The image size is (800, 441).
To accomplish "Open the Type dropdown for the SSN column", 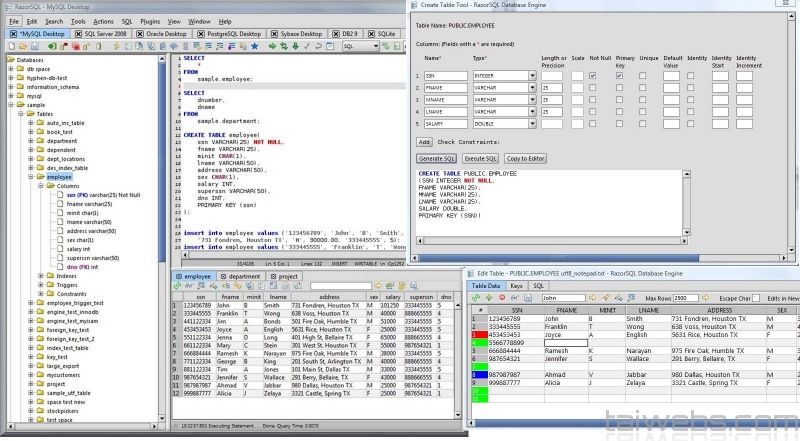I will point(532,76).
